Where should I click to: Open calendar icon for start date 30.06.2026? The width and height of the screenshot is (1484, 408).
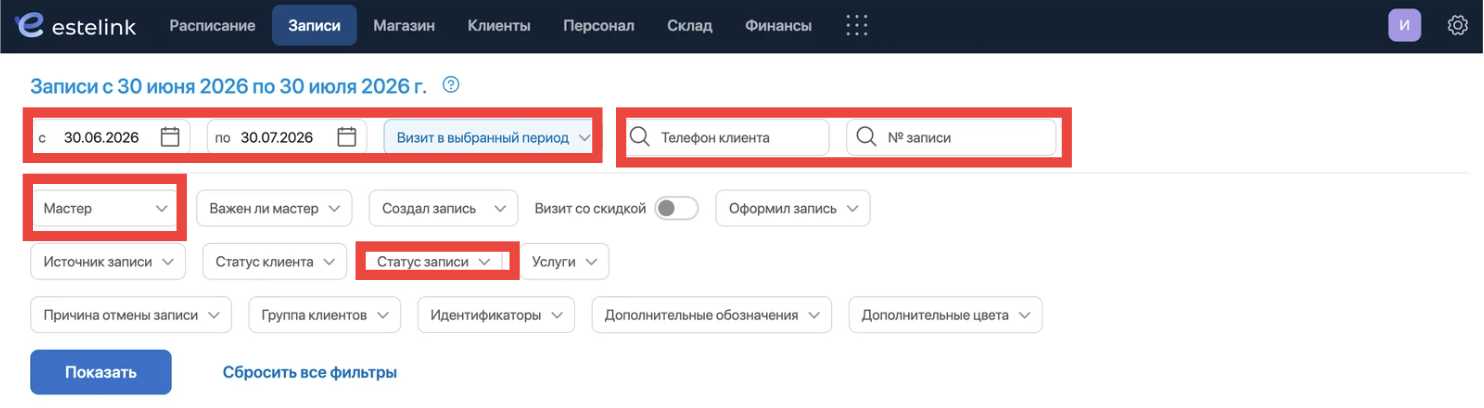[170, 137]
